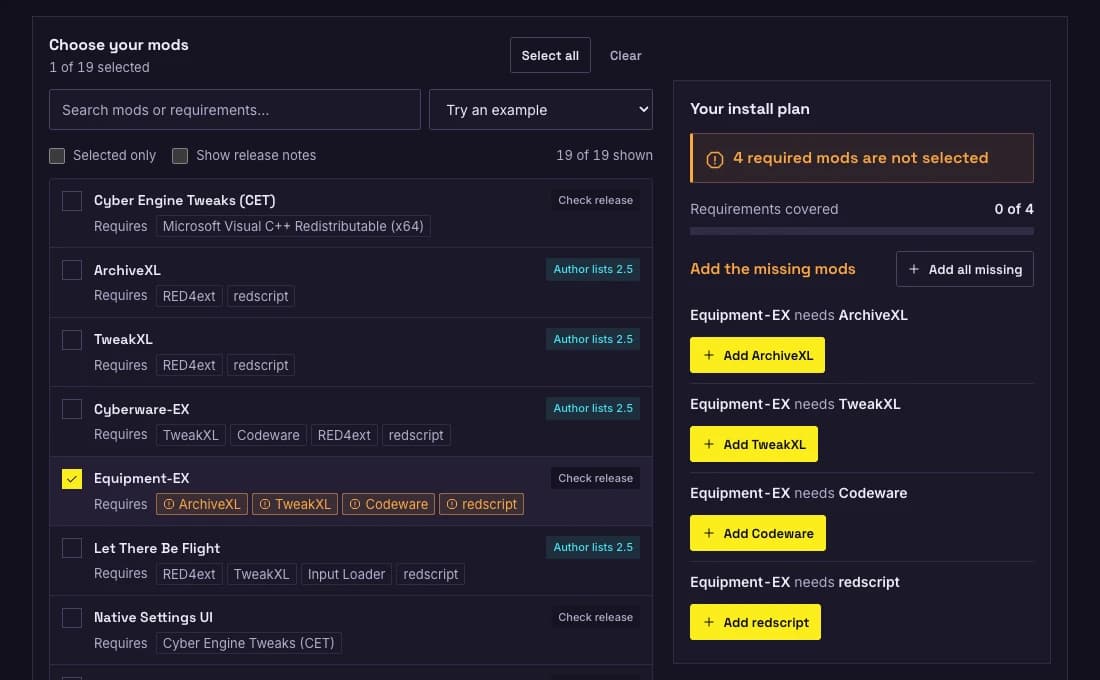1100x680 pixels.
Task: Click the plus icon on Add TweakXL
Action: tap(709, 444)
